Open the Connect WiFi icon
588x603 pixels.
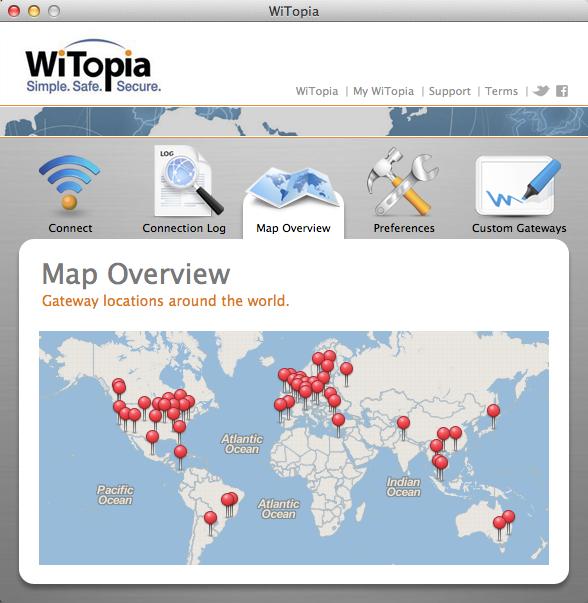(69, 182)
